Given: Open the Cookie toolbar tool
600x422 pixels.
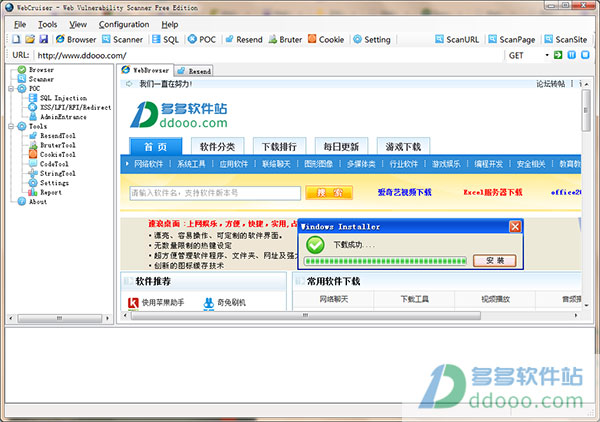Looking at the screenshot, I should click(326, 39).
